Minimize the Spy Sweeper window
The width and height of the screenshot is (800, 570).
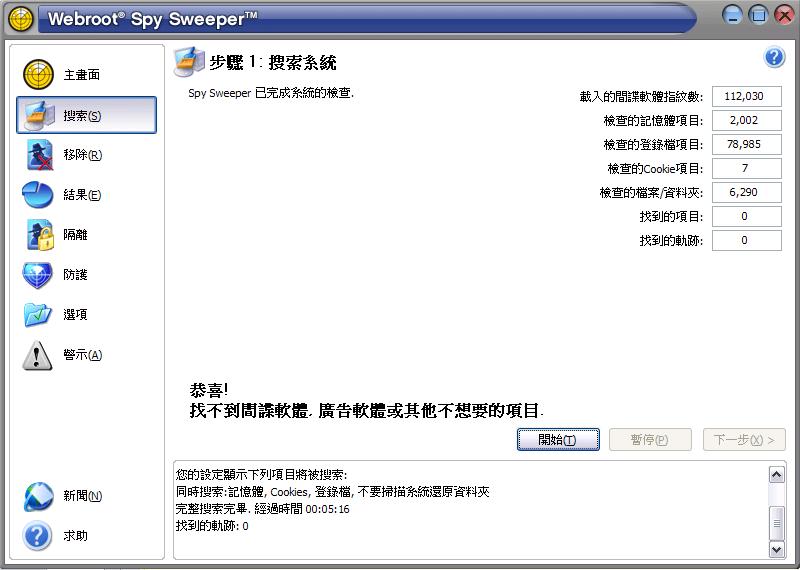(x=733, y=15)
